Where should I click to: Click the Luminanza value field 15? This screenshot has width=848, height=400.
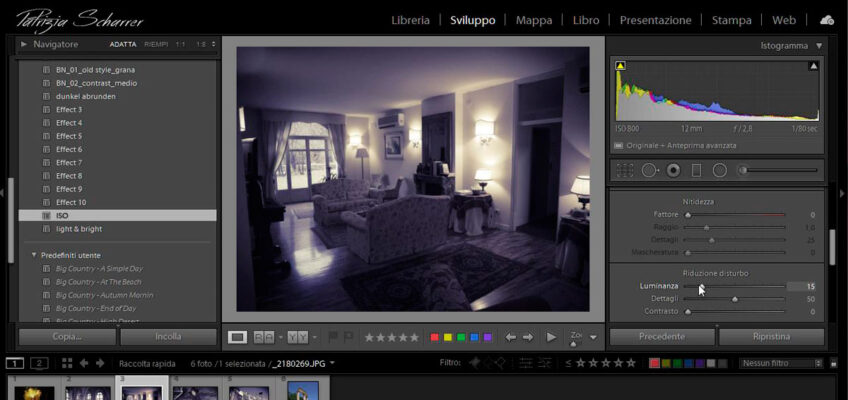pos(801,286)
